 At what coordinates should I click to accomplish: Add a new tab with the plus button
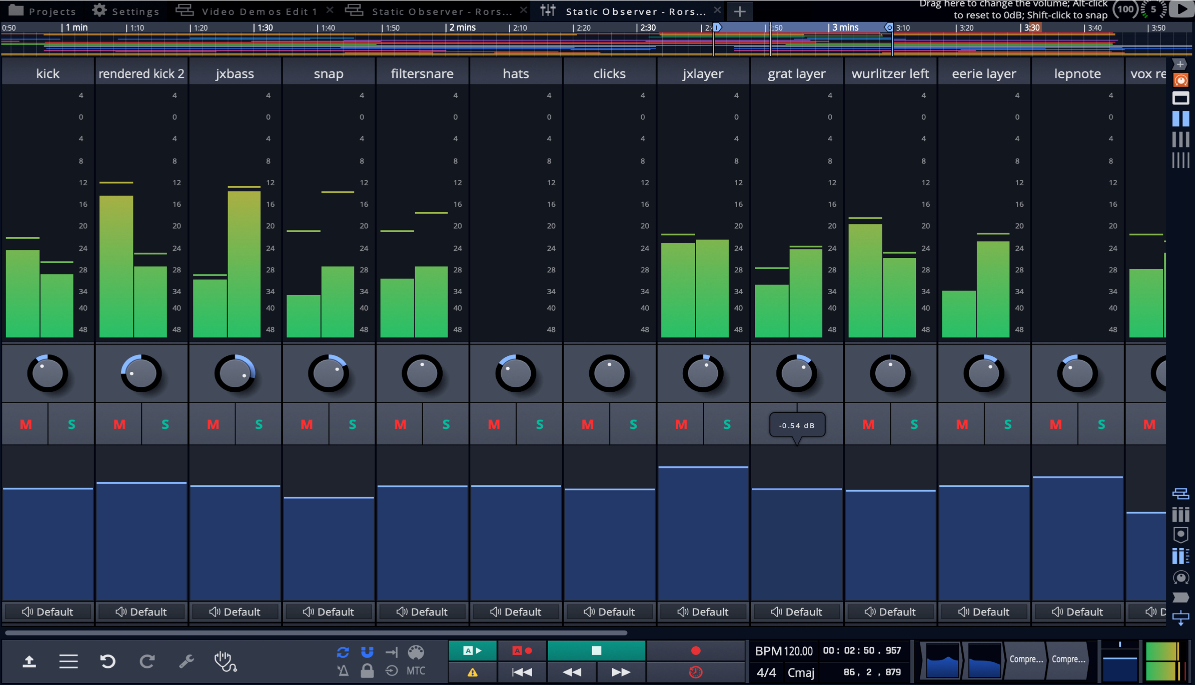(739, 11)
